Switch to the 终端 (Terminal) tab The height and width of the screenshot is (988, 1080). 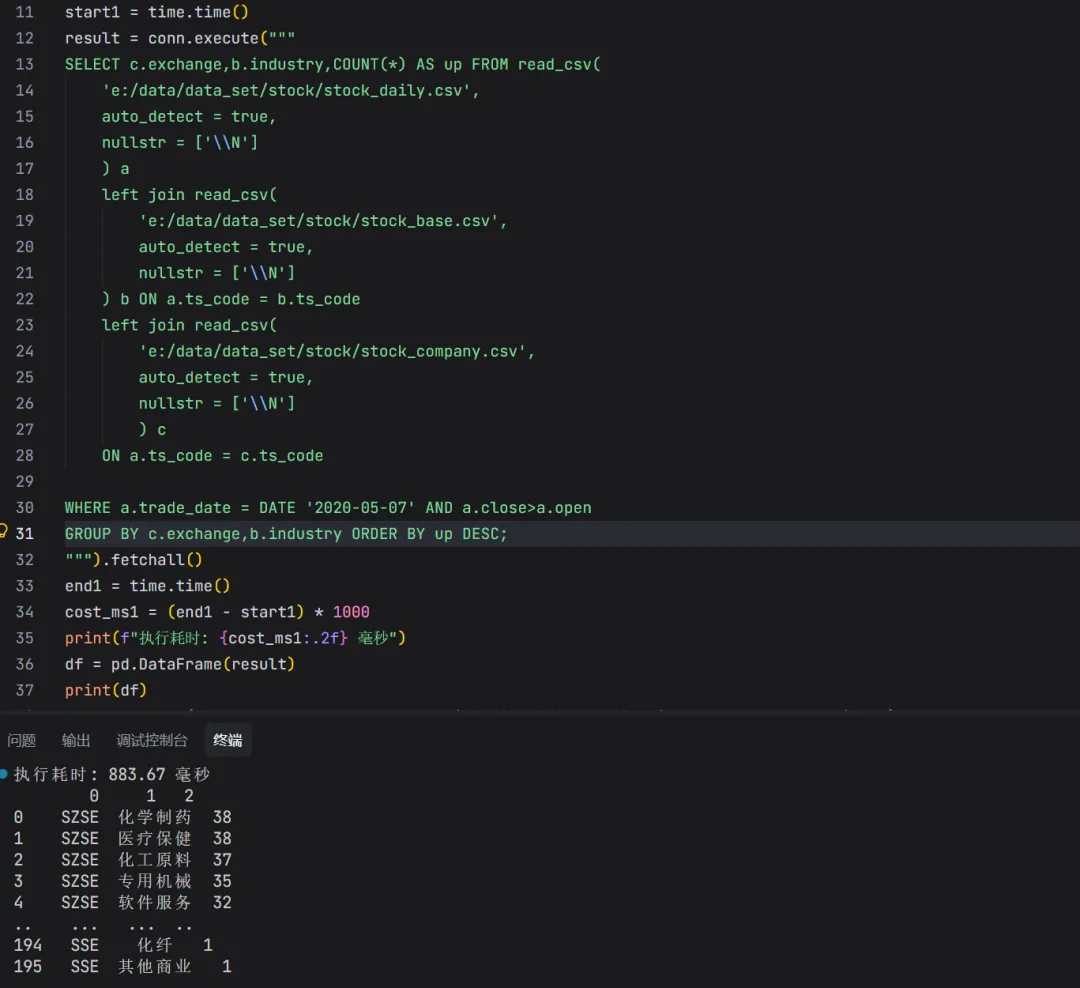[x=227, y=741]
